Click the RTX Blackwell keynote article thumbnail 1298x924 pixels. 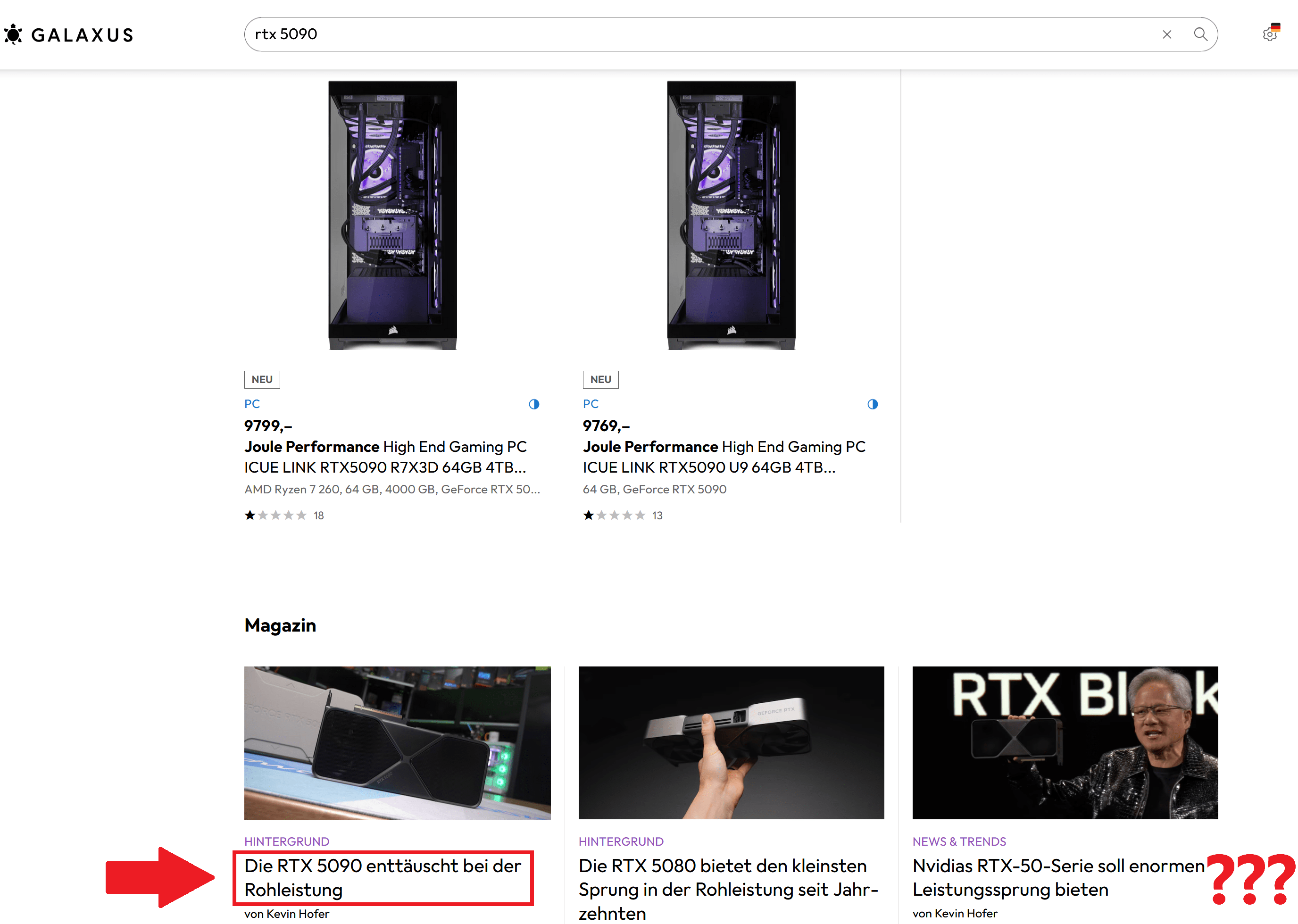[1065, 742]
